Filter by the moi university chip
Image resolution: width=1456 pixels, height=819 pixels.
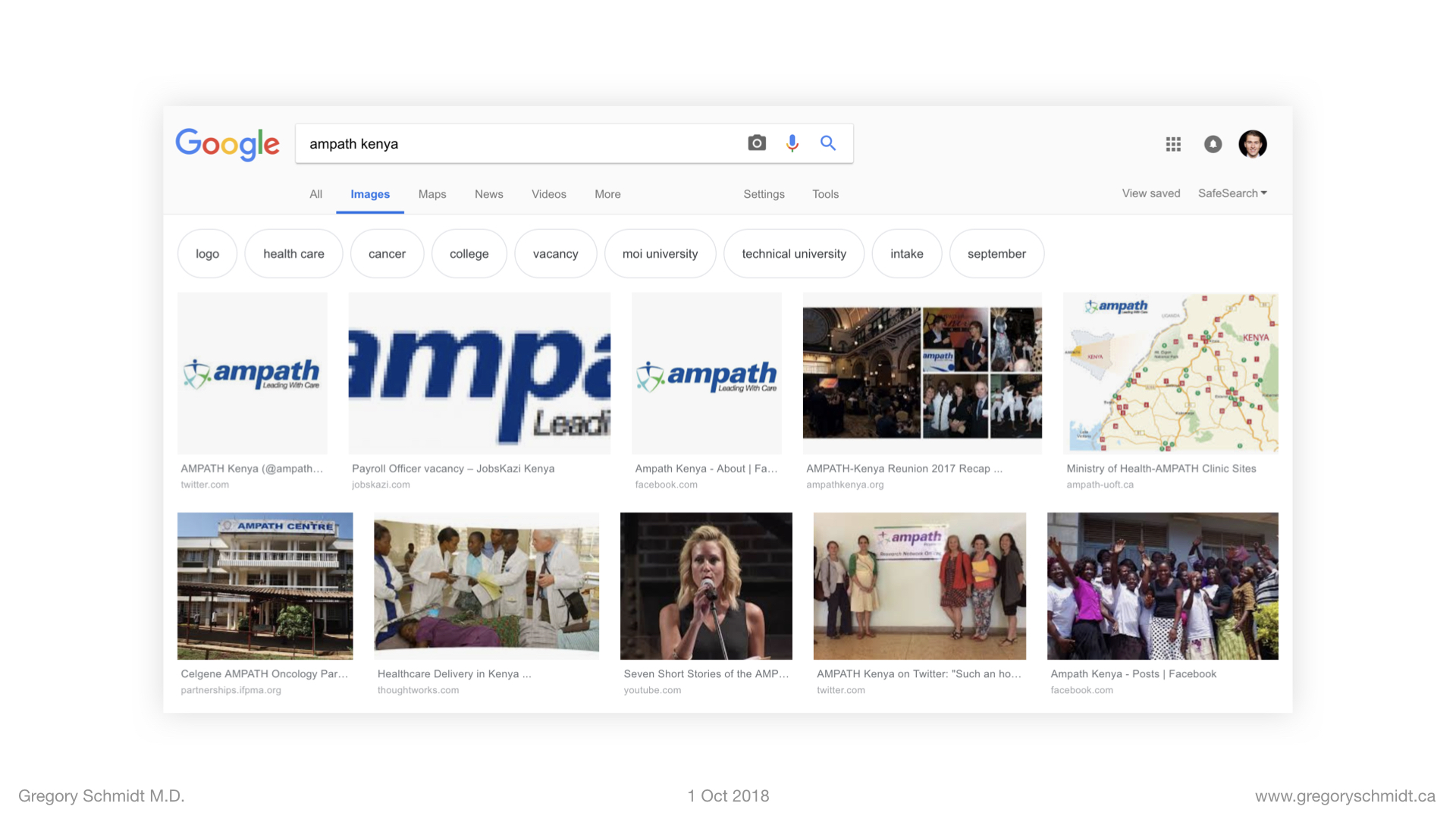point(660,253)
